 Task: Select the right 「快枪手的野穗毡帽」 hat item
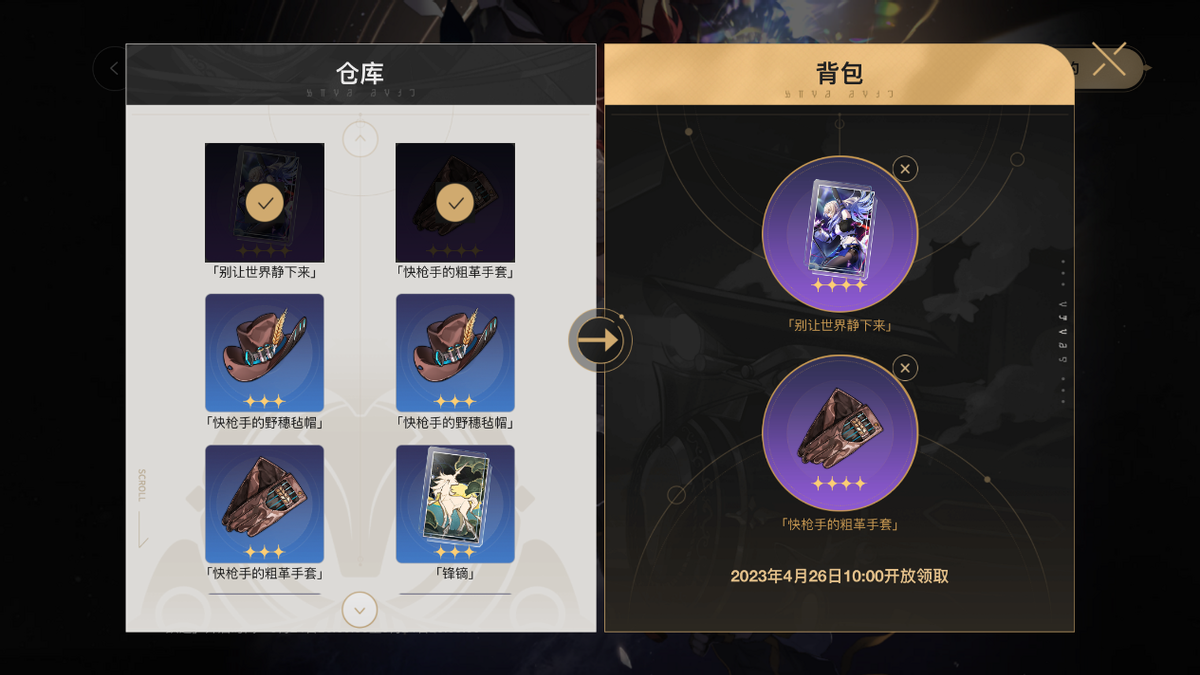coord(455,353)
